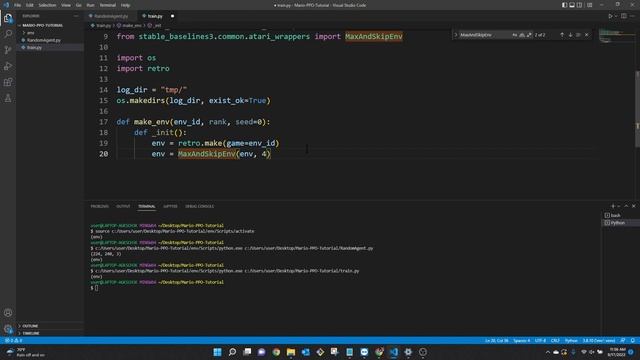Select language mode Python in status bar
640x360 pixels.
(571, 340)
